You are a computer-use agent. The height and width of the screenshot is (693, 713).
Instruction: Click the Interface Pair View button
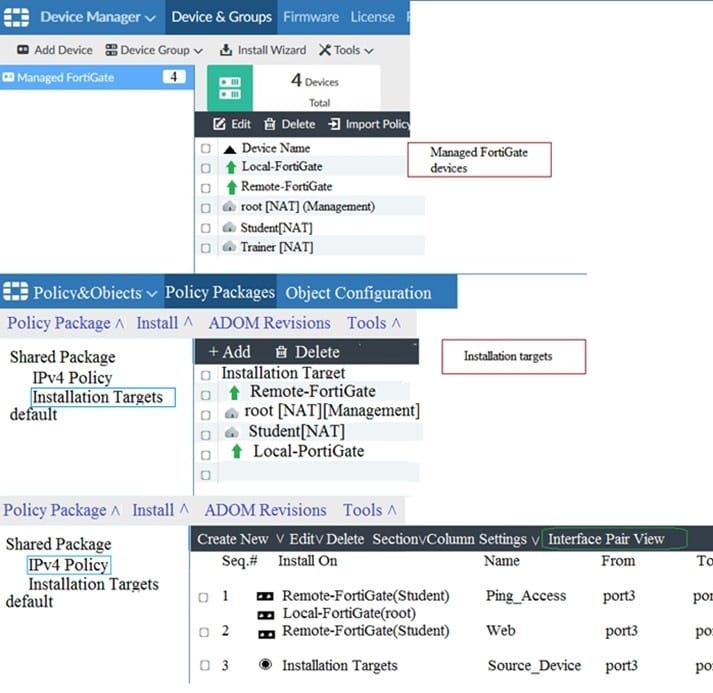(x=606, y=539)
